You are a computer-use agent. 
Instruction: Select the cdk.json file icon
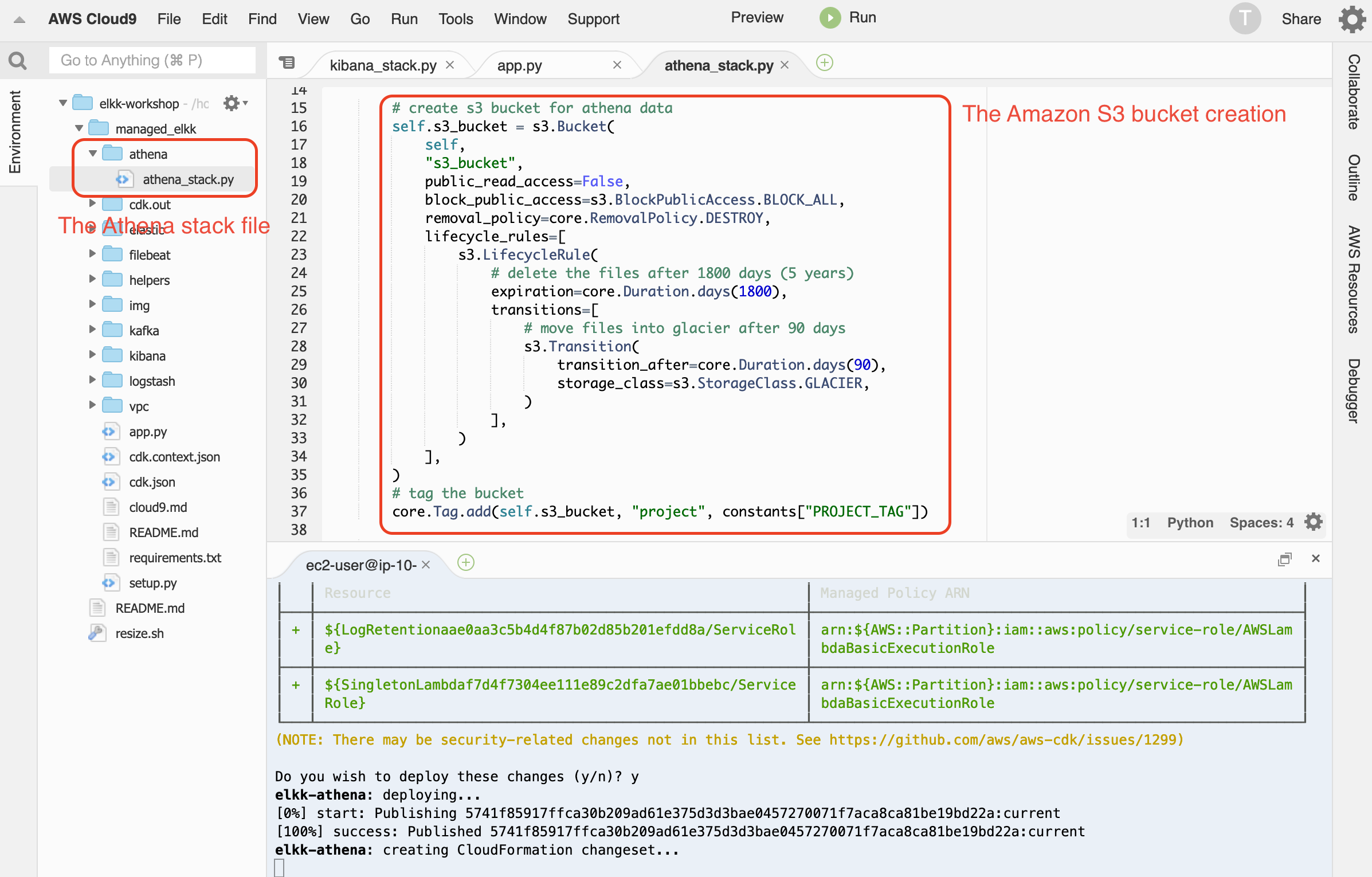(111, 481)
